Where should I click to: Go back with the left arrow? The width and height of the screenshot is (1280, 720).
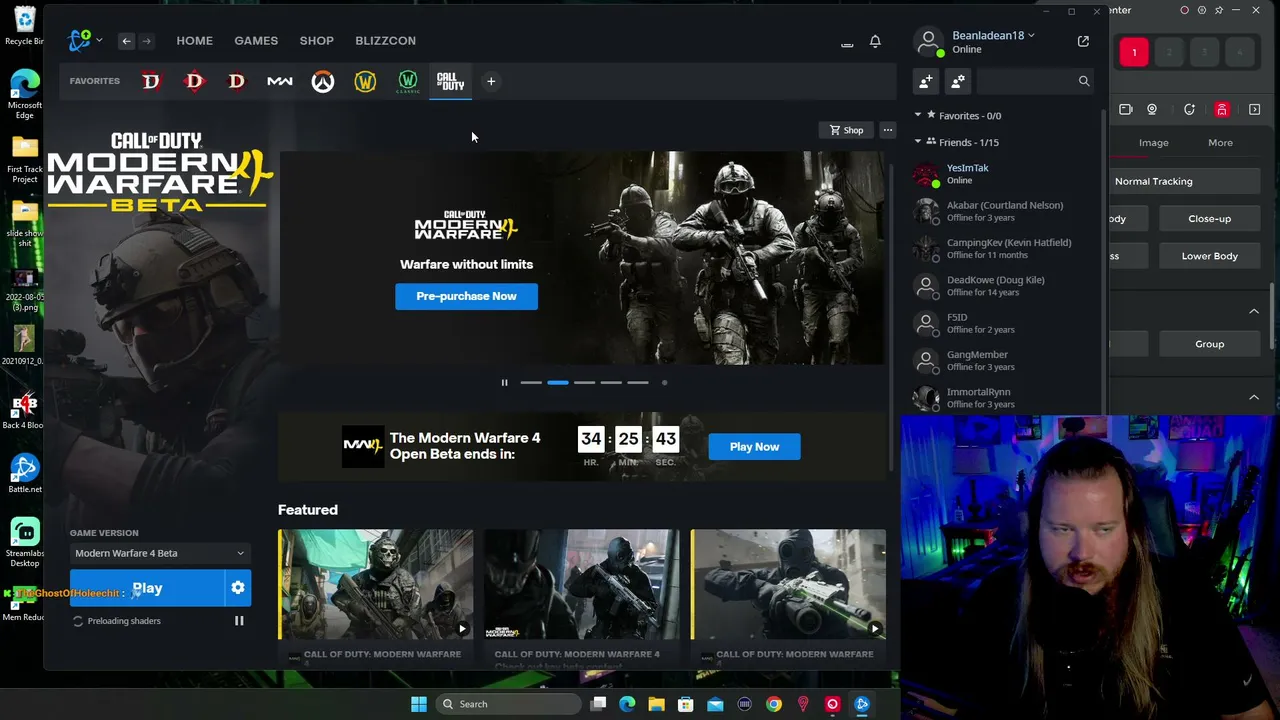[126, 41]
